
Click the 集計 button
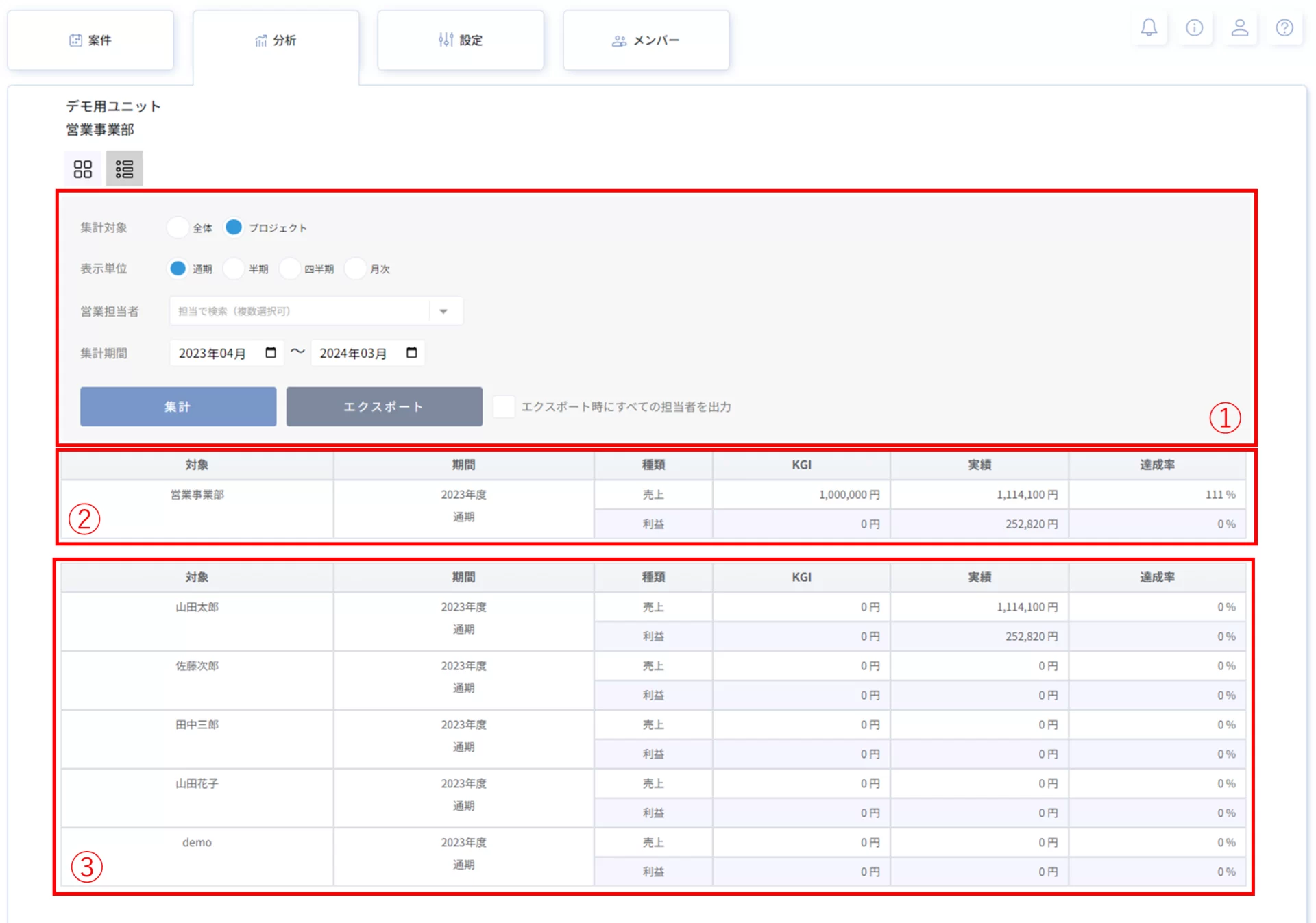point(178,406)
